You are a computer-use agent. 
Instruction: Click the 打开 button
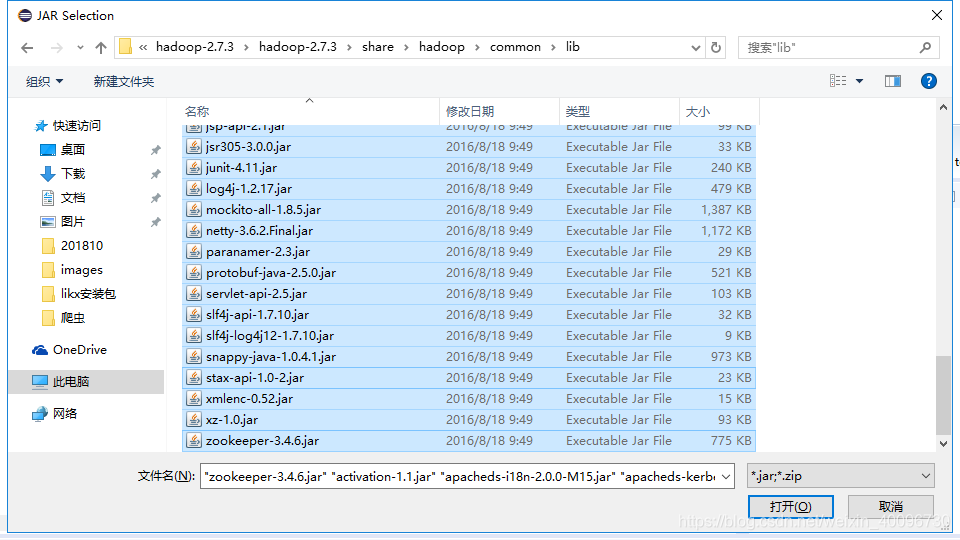point(790,507)
